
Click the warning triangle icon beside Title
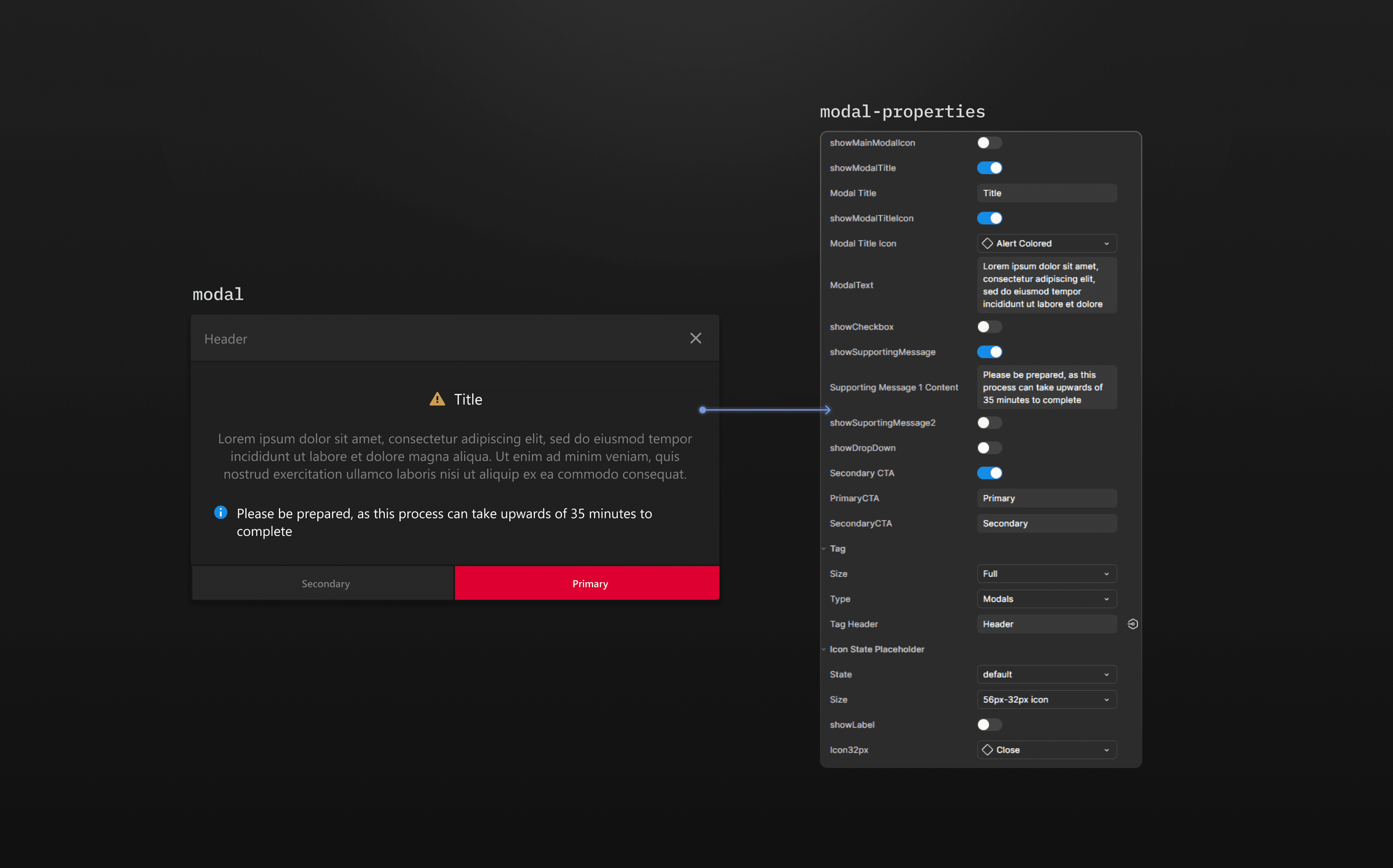[437, 399]
